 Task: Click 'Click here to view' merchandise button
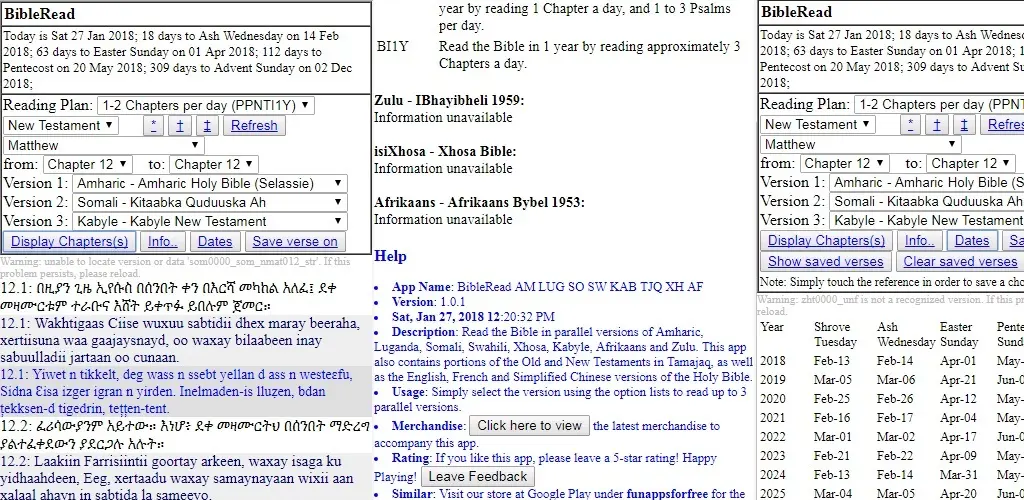coord(529,426)
